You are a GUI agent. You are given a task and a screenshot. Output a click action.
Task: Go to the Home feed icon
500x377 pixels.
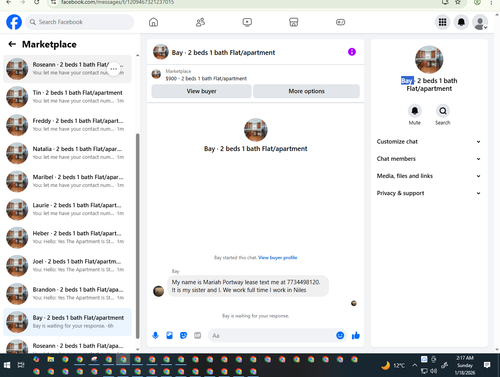tap(153, 22)
